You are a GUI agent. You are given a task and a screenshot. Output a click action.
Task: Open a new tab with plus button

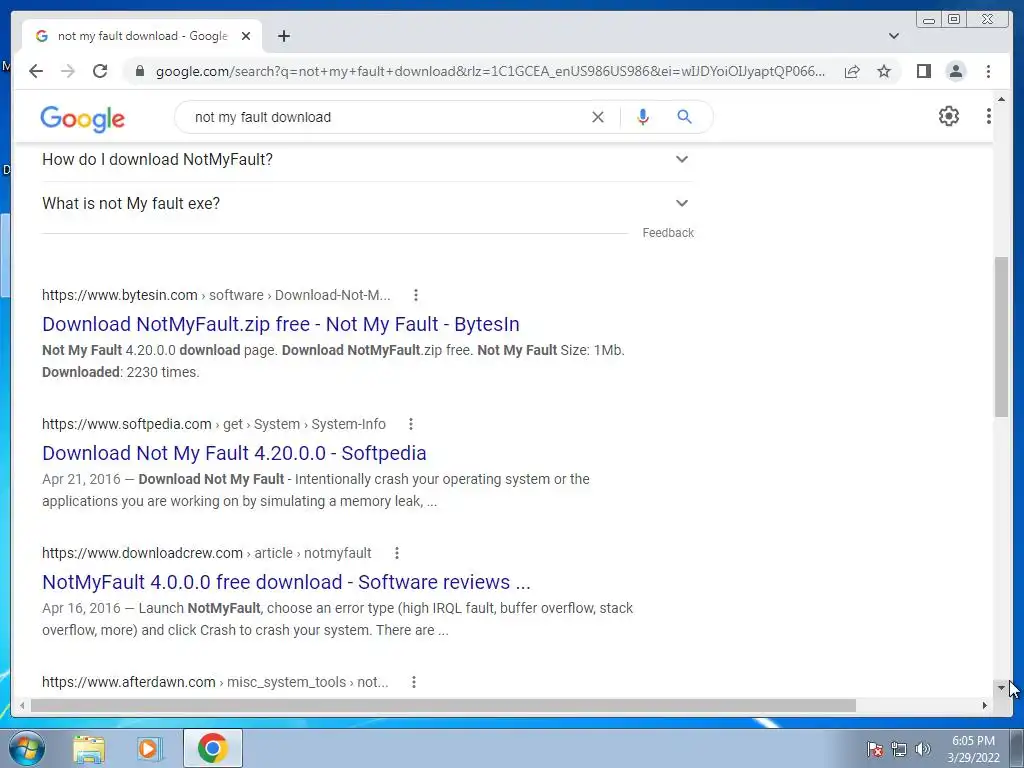(283, 36)
